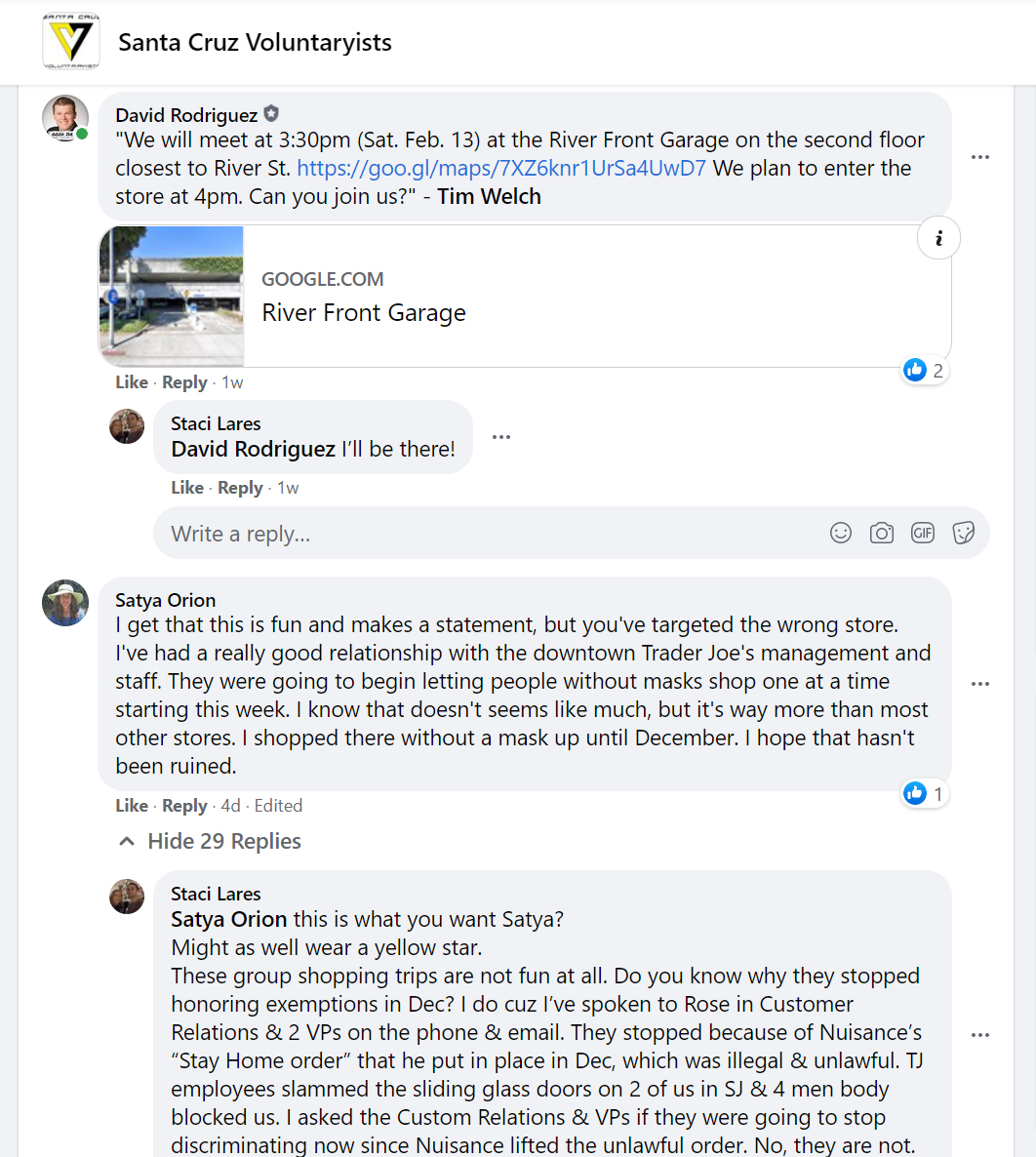The height and width of the screenshot is (1157, 1036).
Task: Open Santa Cruz Voluntaryists group logo
Action: tap(71, 42)
